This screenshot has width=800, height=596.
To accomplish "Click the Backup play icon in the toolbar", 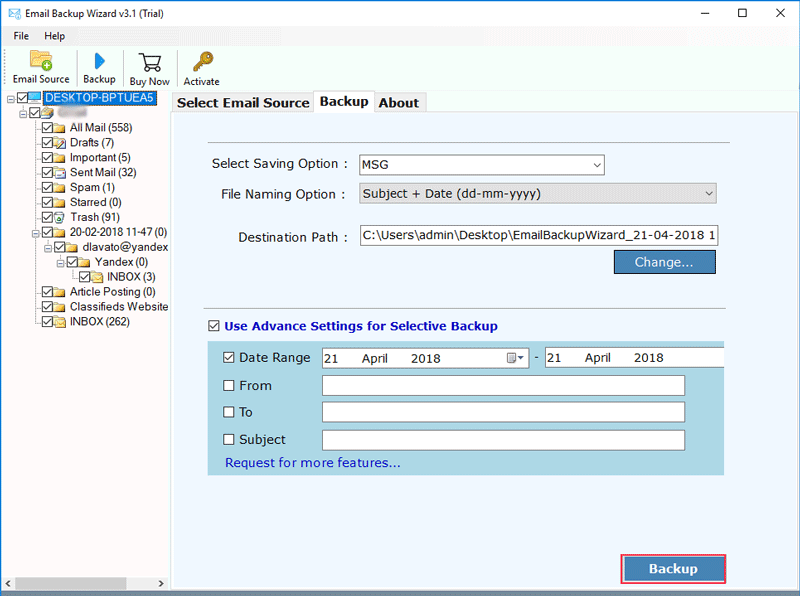I will pos(99,61).
